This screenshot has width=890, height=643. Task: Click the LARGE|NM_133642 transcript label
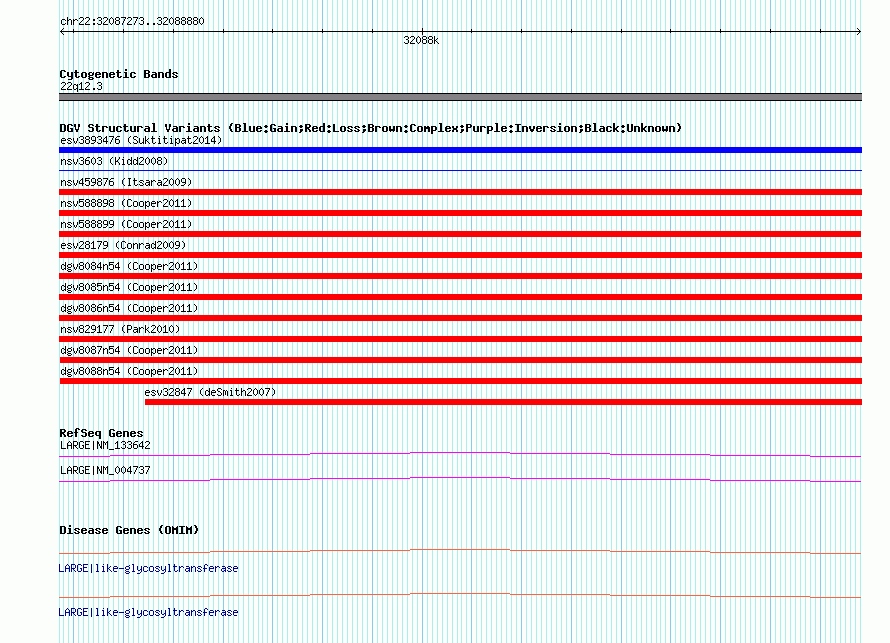(105, 446)
